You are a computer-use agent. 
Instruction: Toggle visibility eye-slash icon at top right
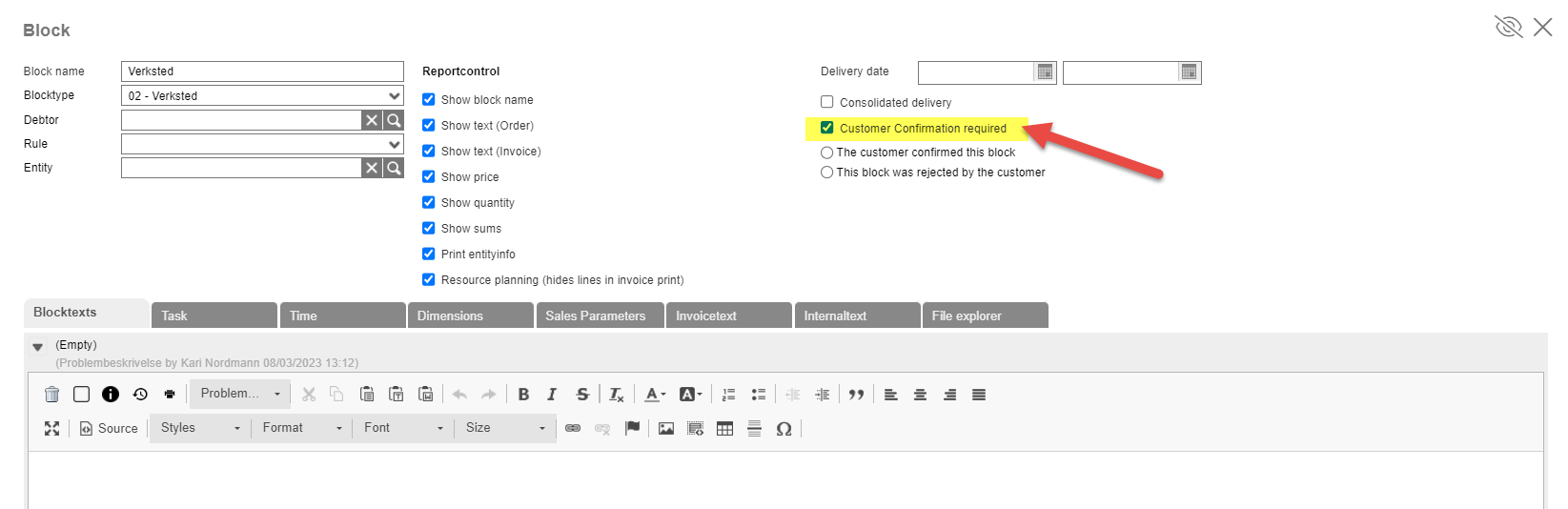click(x=1508, y=27)
